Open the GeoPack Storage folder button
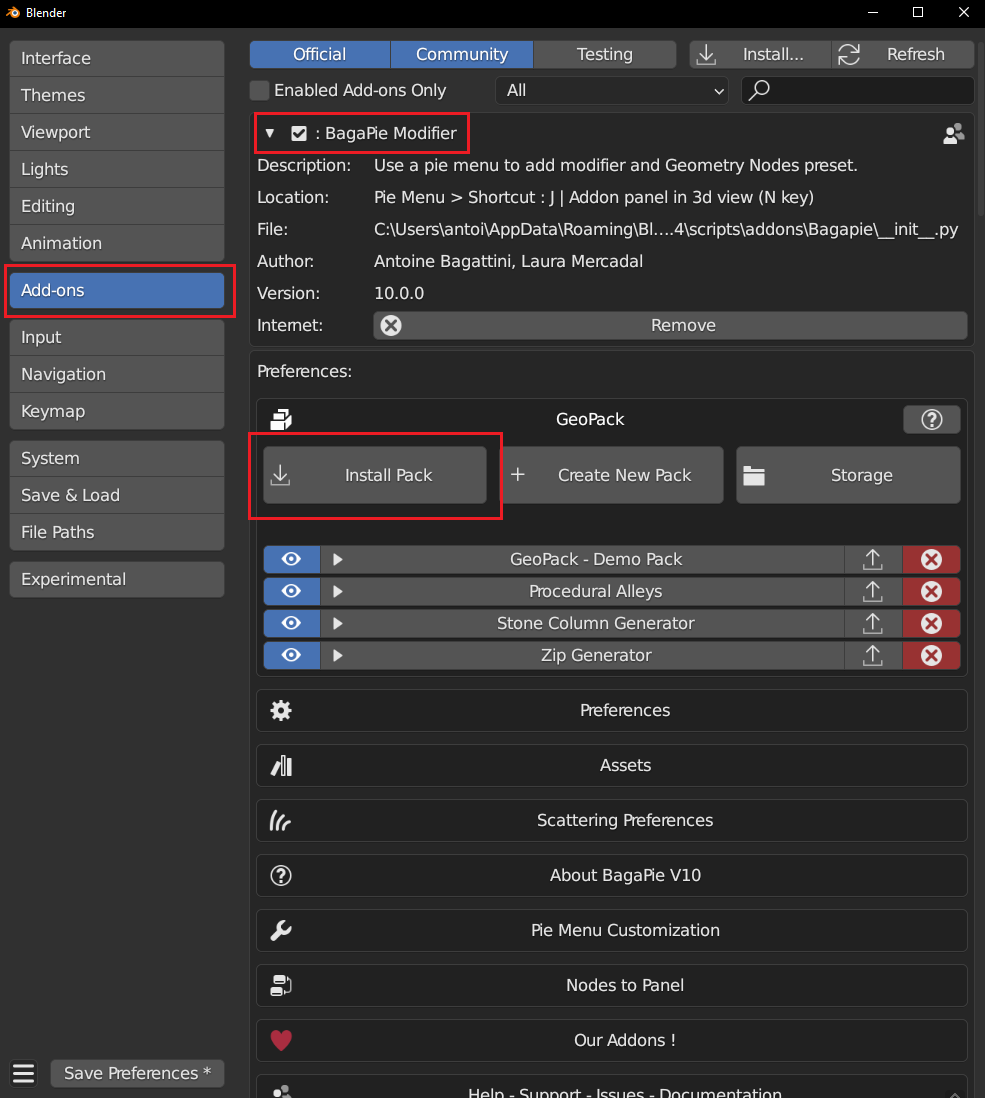The image size is (985, 1098). click(848, 475)
